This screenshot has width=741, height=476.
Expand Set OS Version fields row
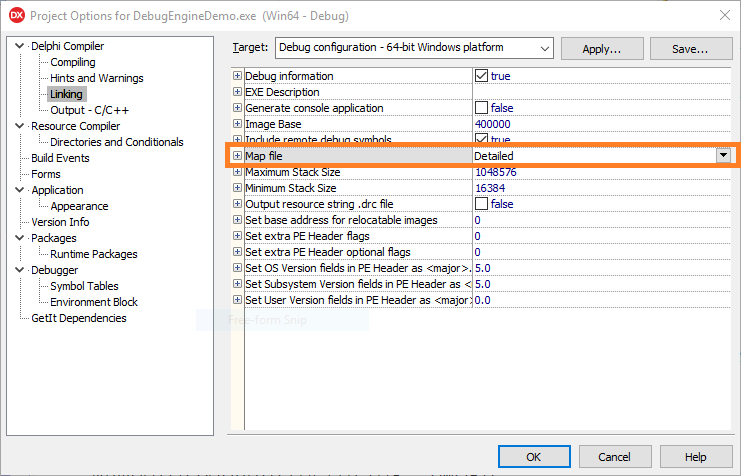(x=237, y=268)
